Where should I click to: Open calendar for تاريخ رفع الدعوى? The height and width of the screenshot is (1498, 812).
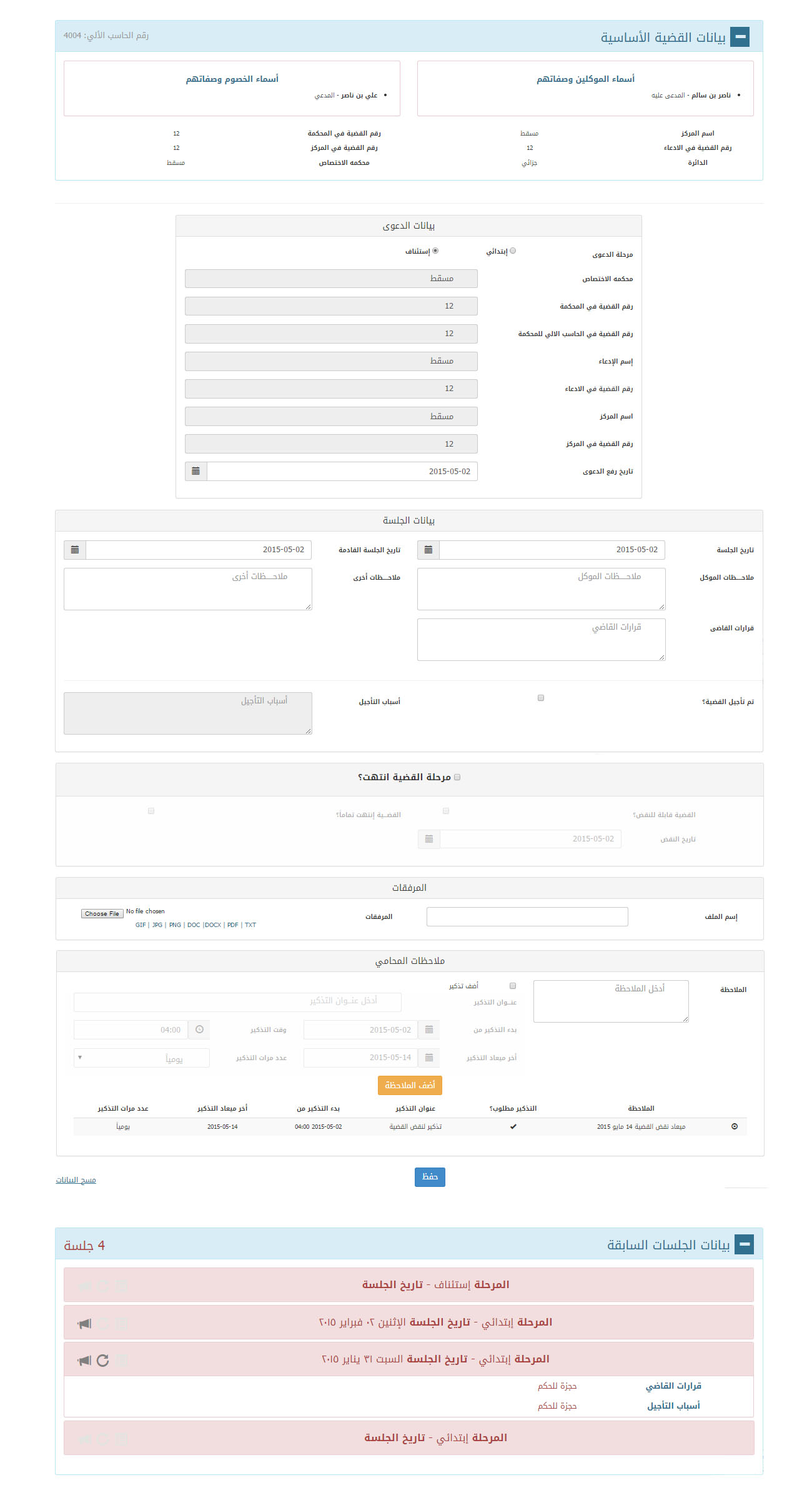point(196,471)
